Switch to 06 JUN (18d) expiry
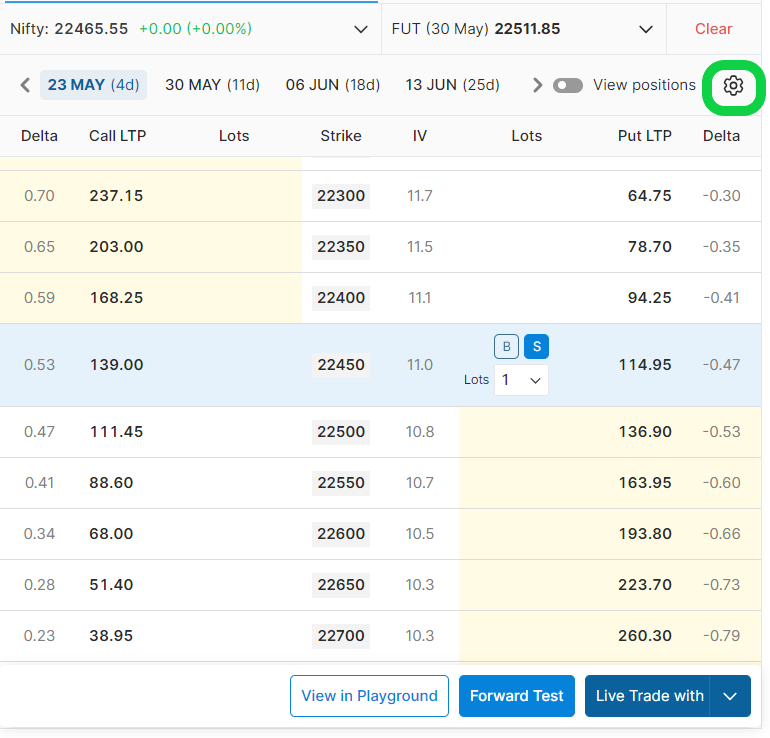 pos(333,85)
